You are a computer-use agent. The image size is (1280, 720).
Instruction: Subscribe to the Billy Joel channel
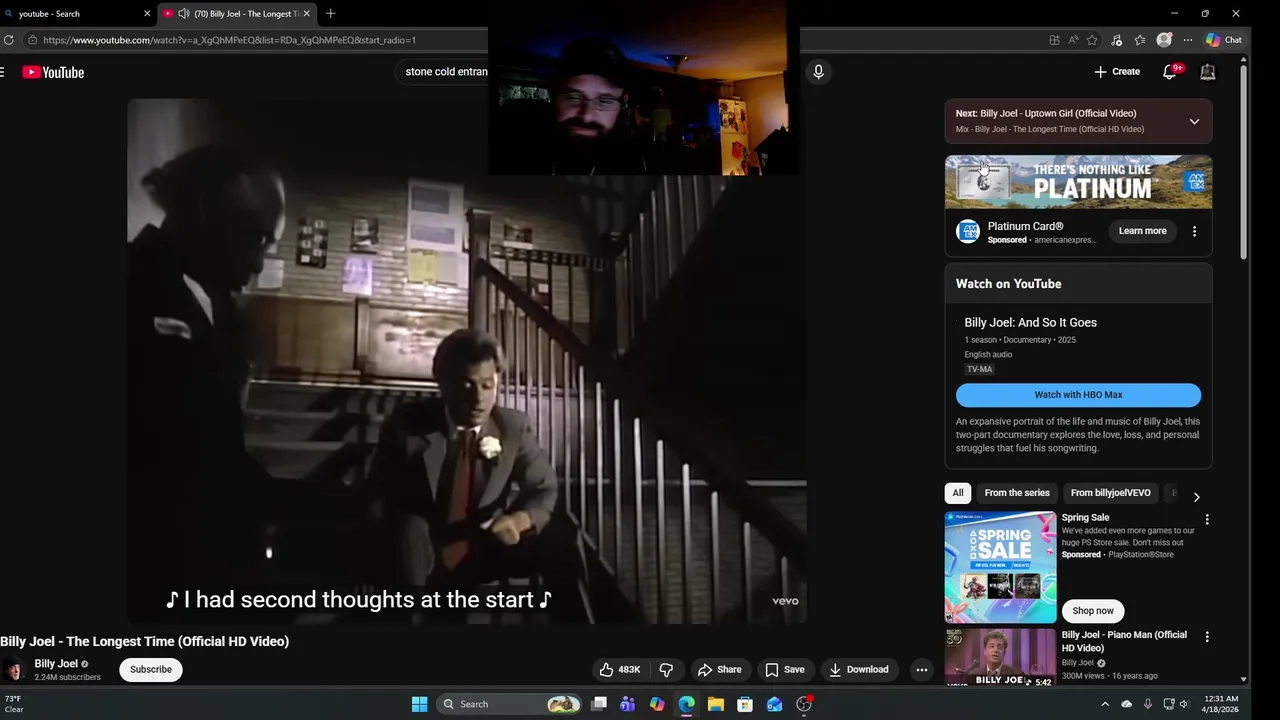click(x=151, y=670)
